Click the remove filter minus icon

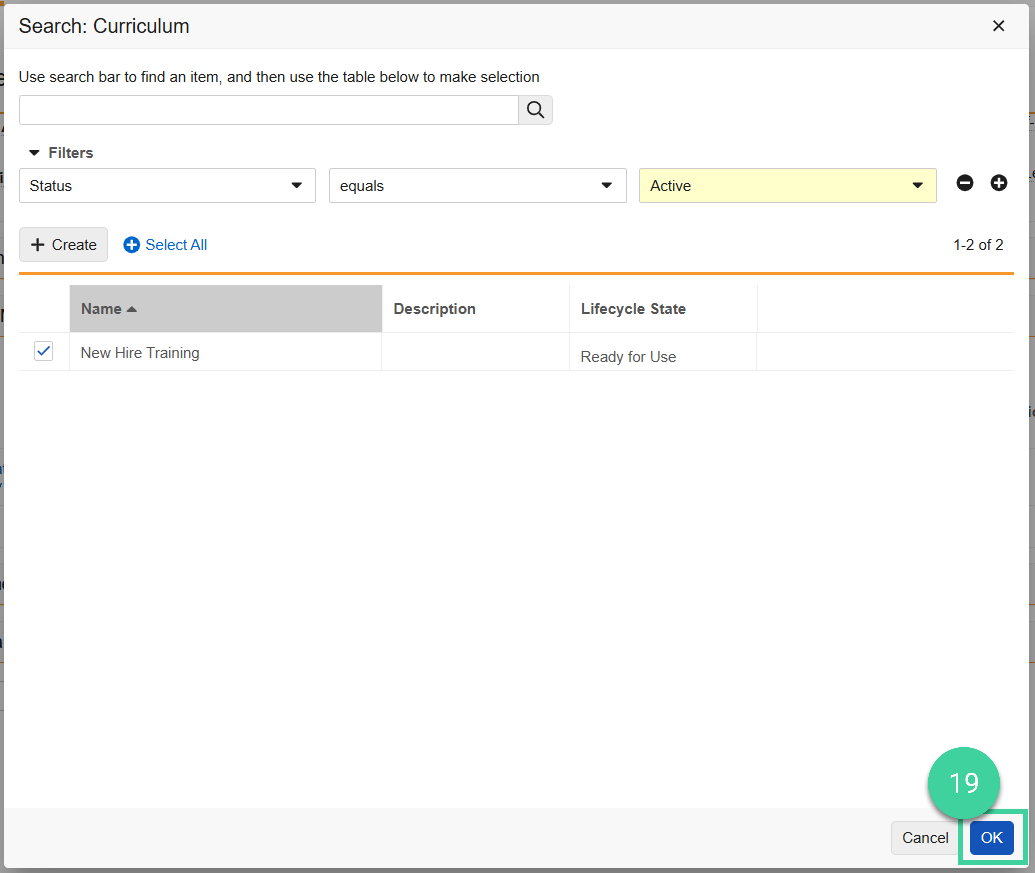(964, 183)
